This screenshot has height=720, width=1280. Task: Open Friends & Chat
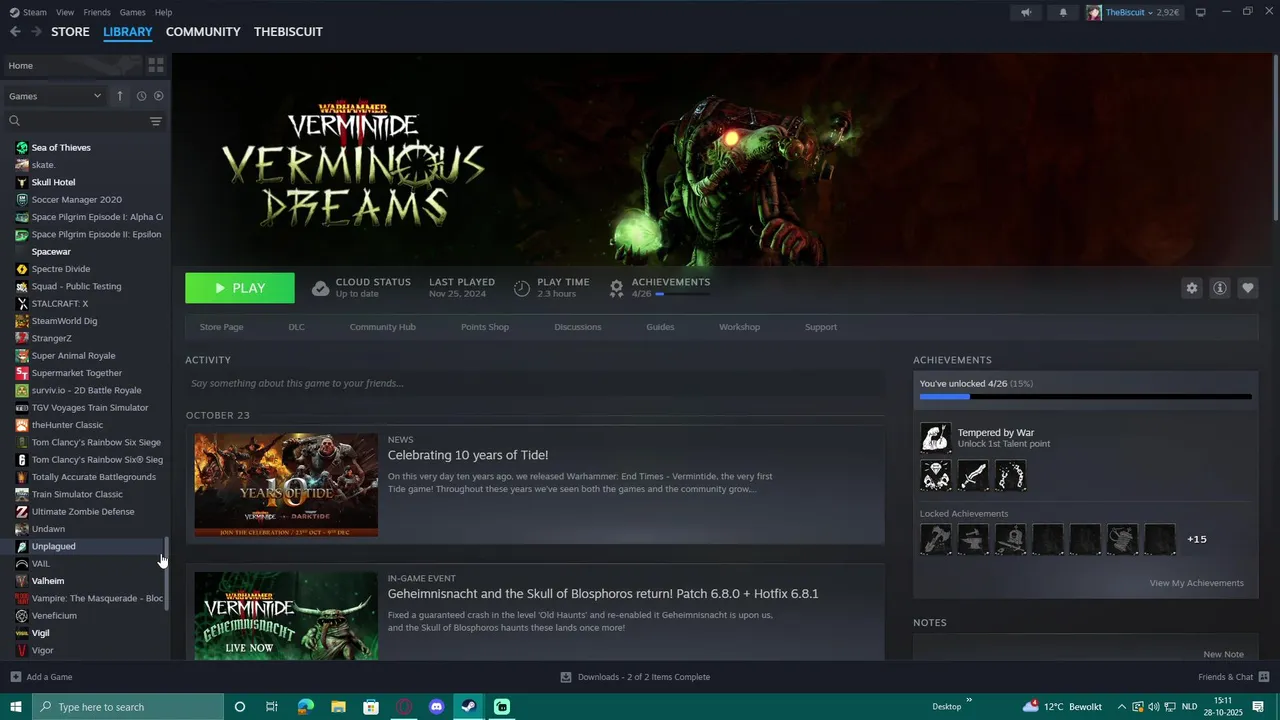coord(1232,677)
